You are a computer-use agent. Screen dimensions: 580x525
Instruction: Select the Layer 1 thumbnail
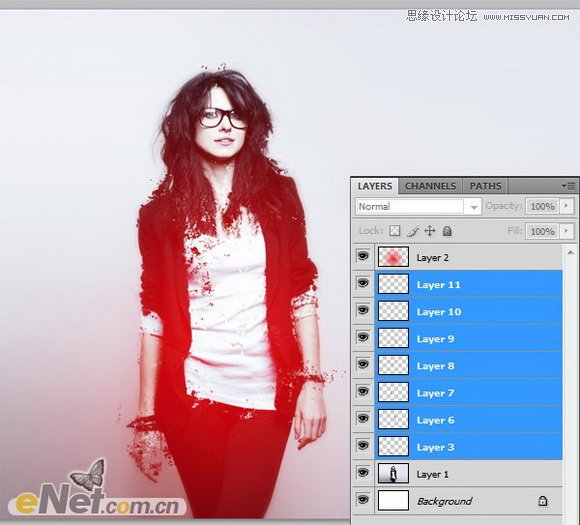pyautogui.click(x=393, y=474)
